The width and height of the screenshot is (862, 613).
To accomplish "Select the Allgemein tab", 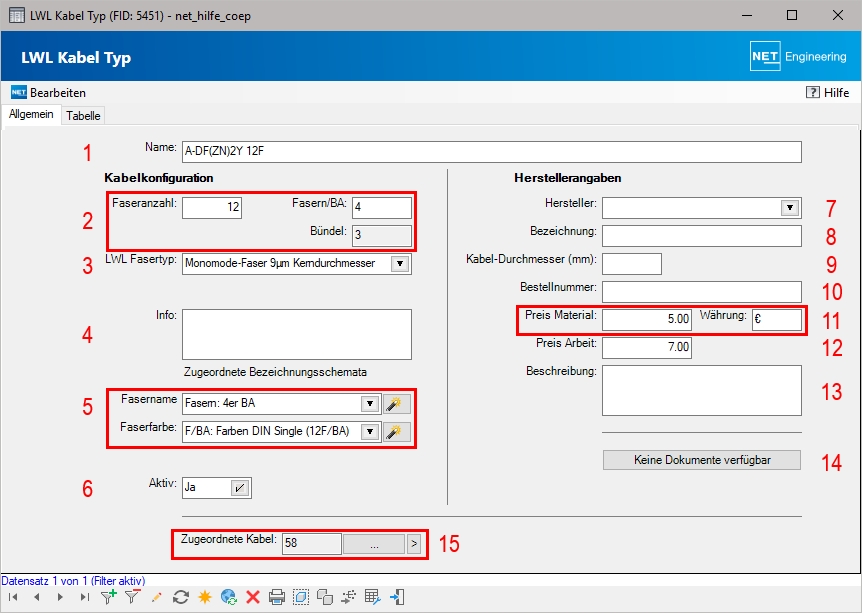I will (31, 114).
